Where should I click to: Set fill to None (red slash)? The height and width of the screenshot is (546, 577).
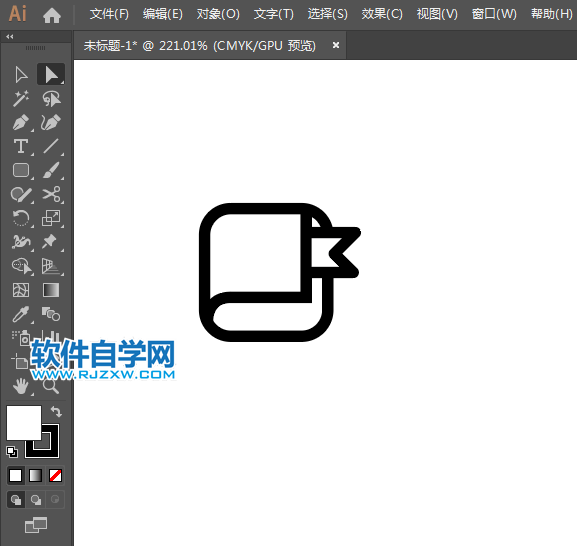coord(55,475)
